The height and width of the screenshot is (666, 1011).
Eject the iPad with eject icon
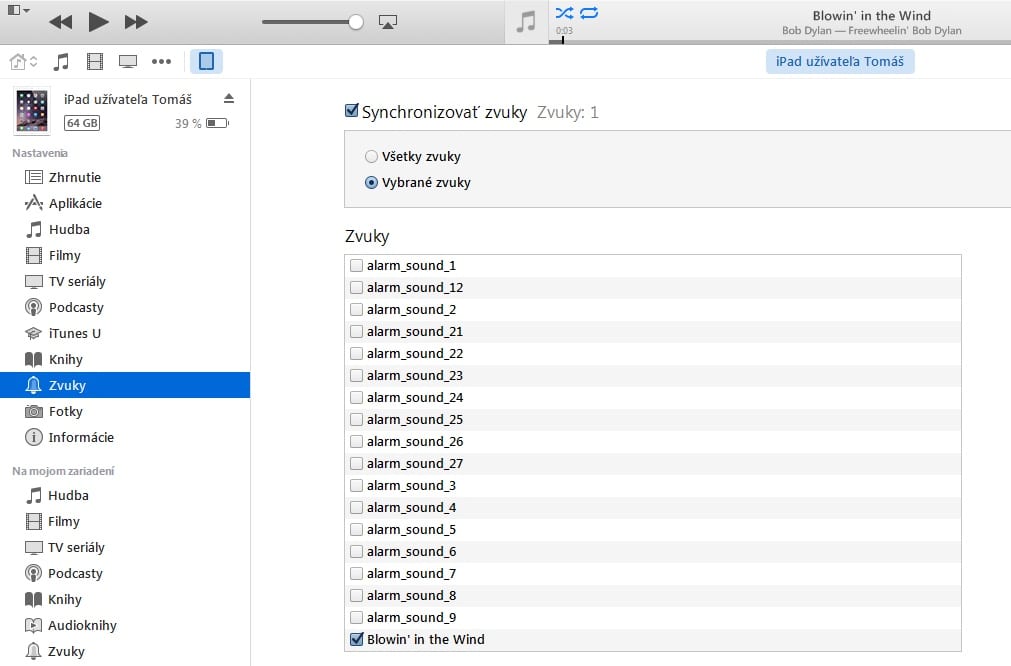tap(229, 99)
